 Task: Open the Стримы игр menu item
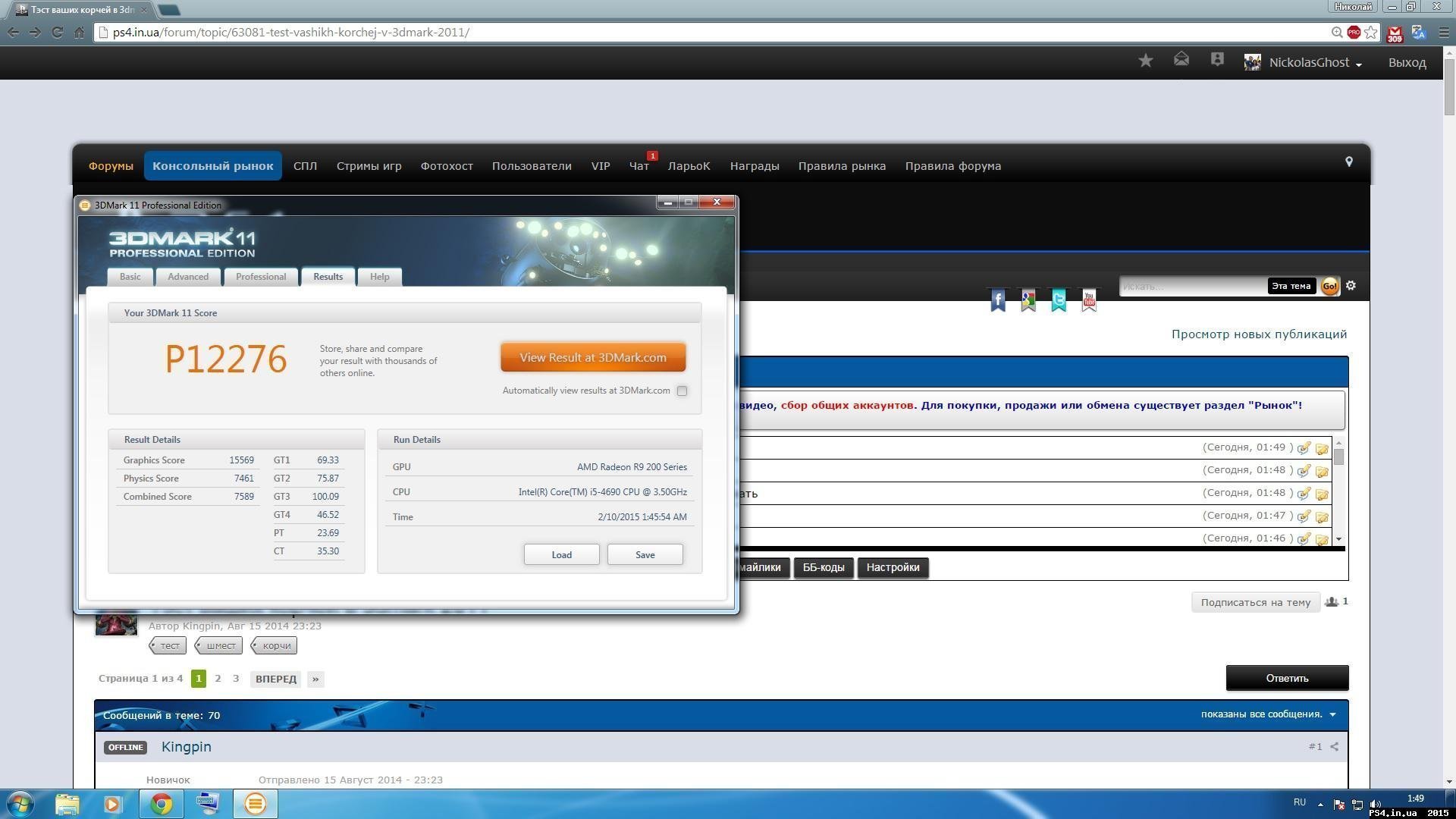coord(369,166)
